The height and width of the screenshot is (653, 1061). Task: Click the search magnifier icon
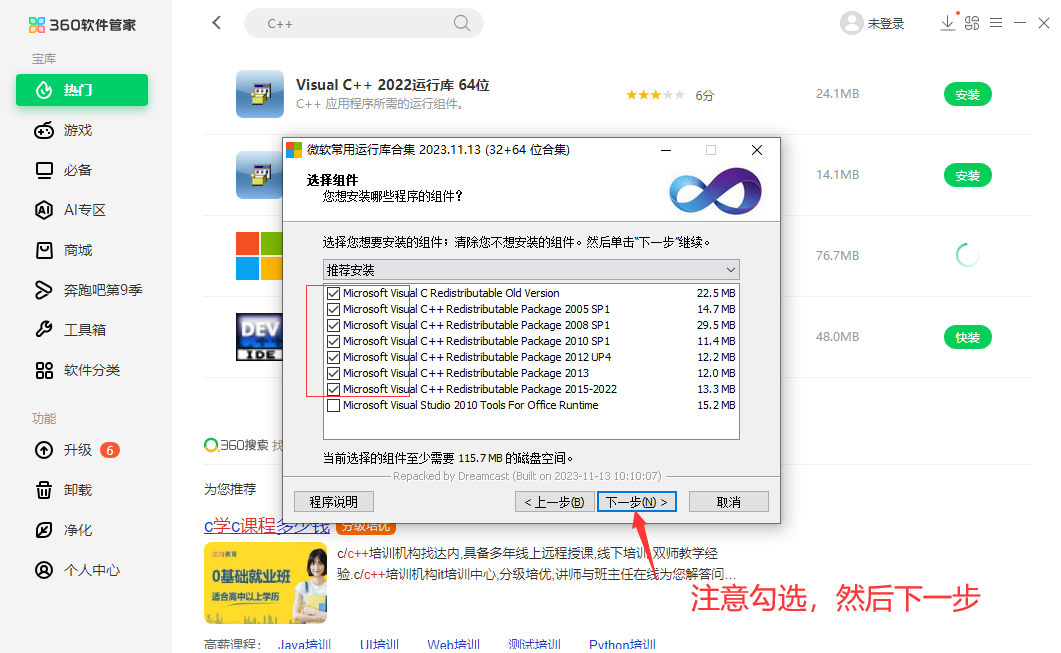tap(462, 23)
